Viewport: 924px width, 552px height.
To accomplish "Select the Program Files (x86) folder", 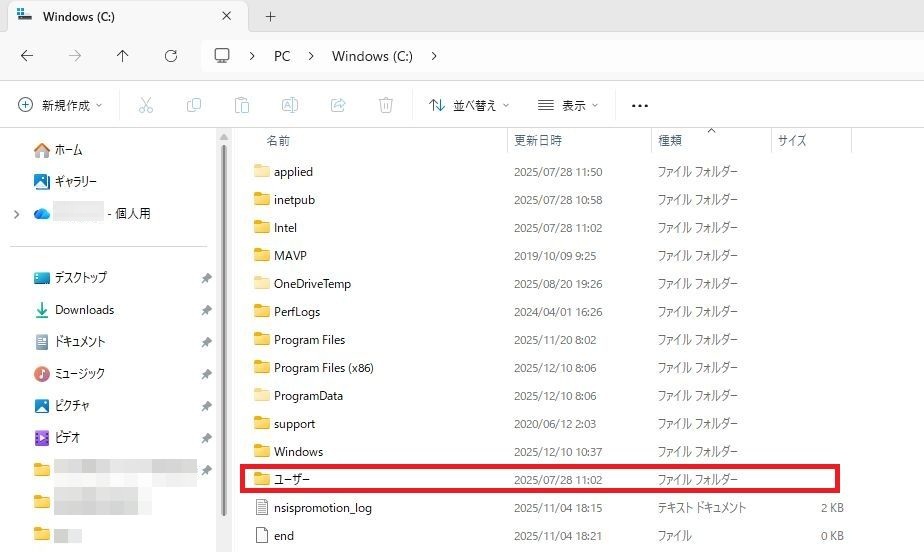I will point(323,368).
